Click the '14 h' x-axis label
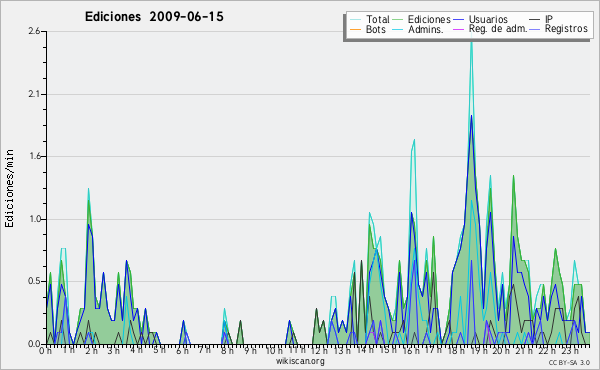 click(x=364, y=351)
